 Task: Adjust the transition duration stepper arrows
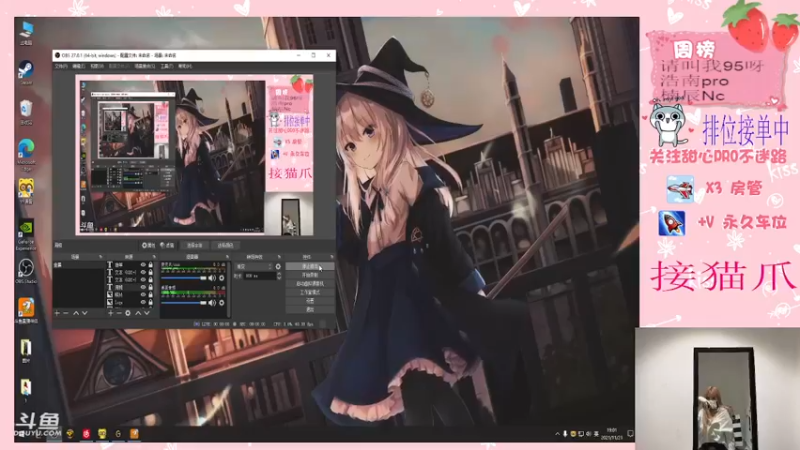[x=279, y=276]
